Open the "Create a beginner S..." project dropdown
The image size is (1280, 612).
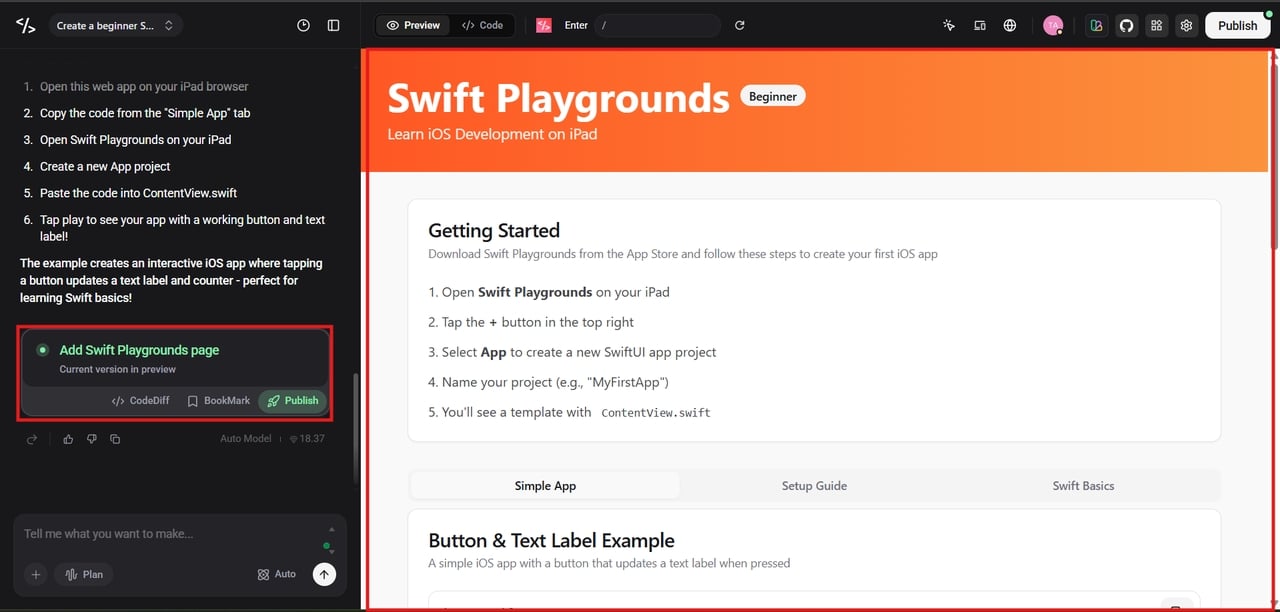(x=115, y=26)
